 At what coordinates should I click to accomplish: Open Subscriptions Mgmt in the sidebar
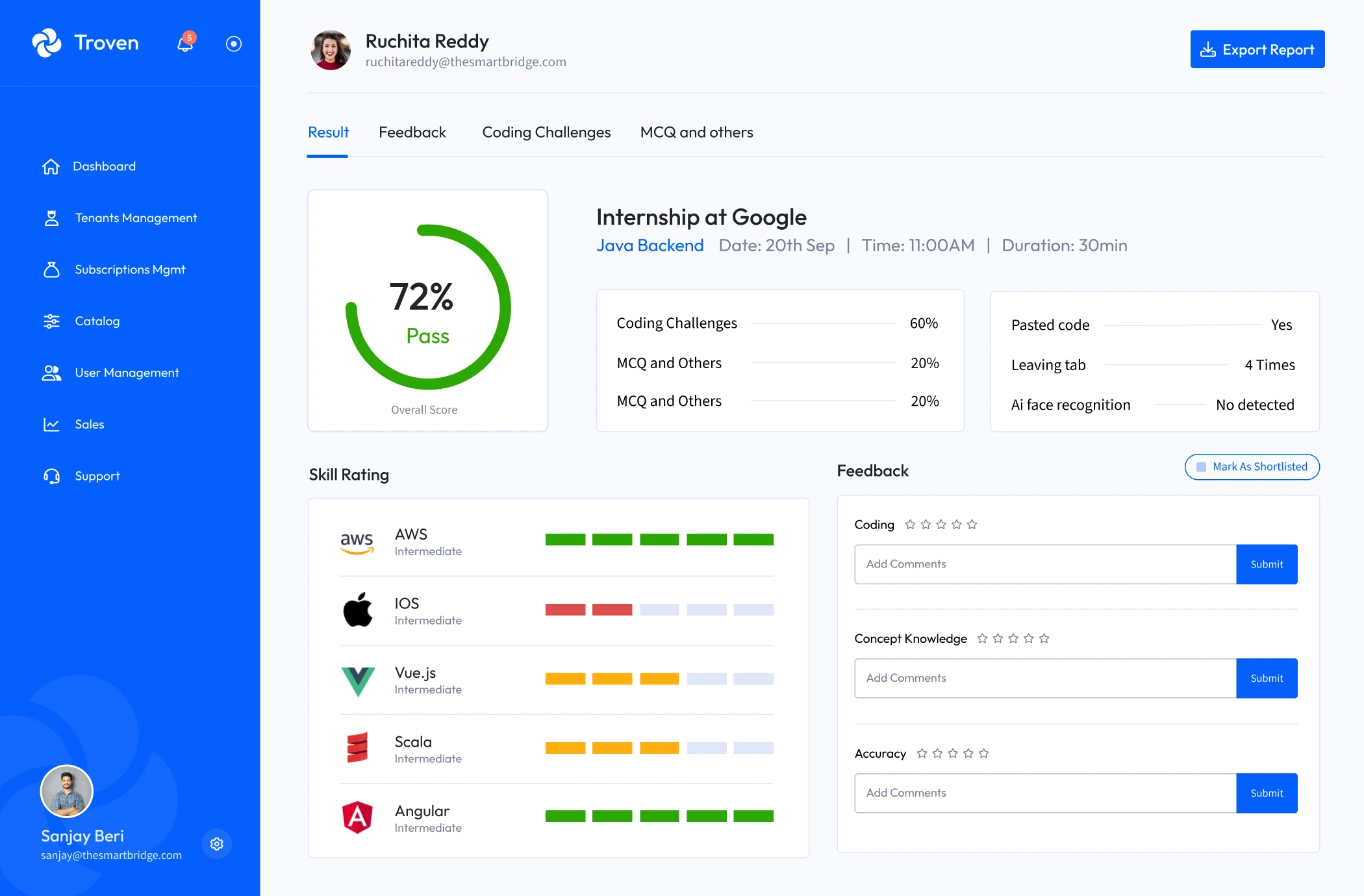(x=129, y=269)
